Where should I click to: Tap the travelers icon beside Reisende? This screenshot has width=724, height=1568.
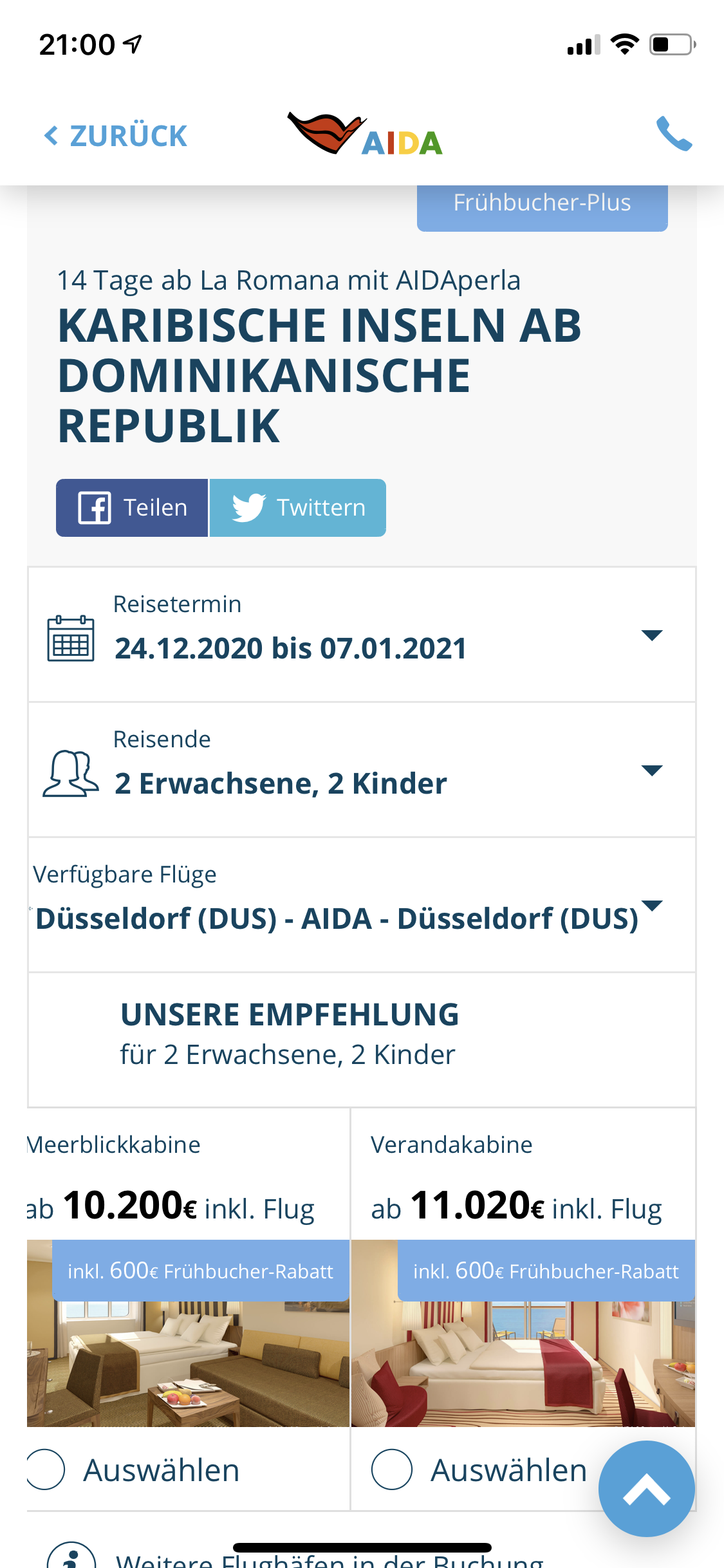pyautogui.click(x=71, y=773)
